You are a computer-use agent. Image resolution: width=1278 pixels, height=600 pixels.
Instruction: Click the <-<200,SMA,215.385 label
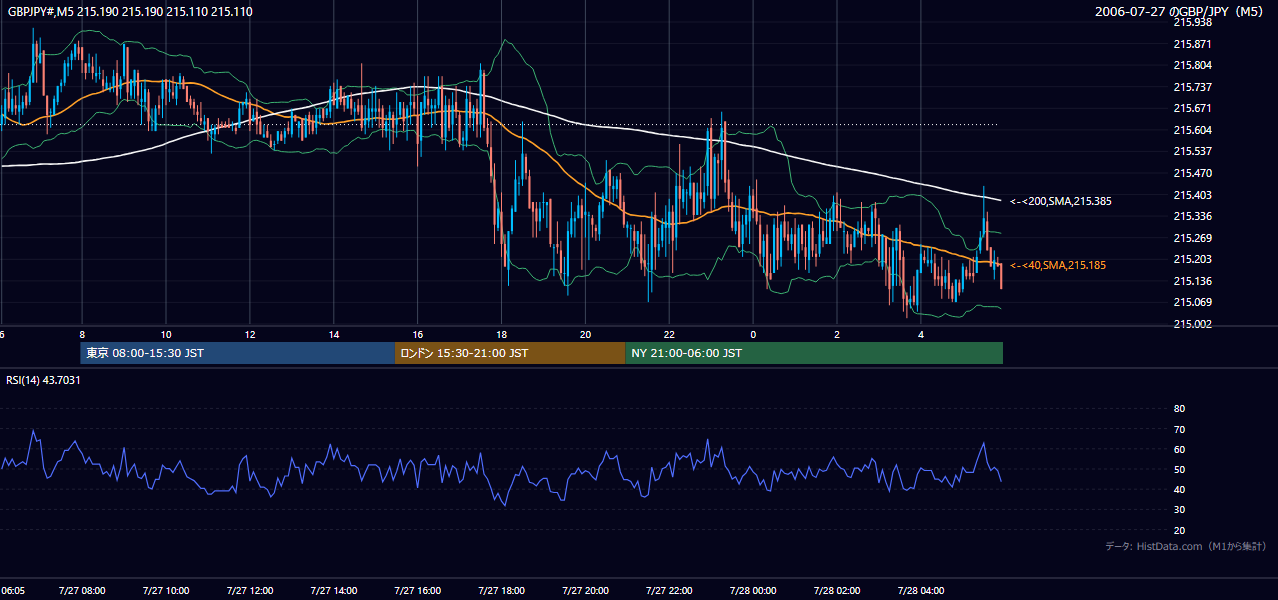(x=1061, y=201)
